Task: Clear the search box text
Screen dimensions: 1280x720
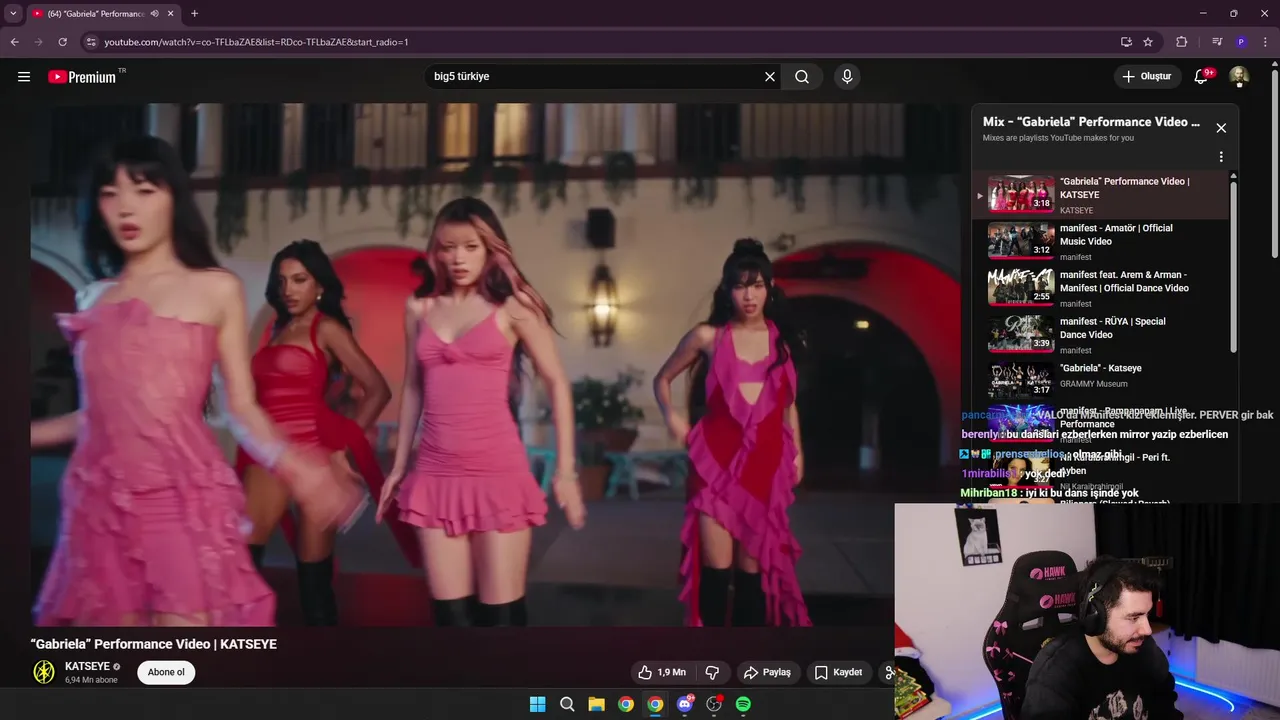Action: [770, 76]
